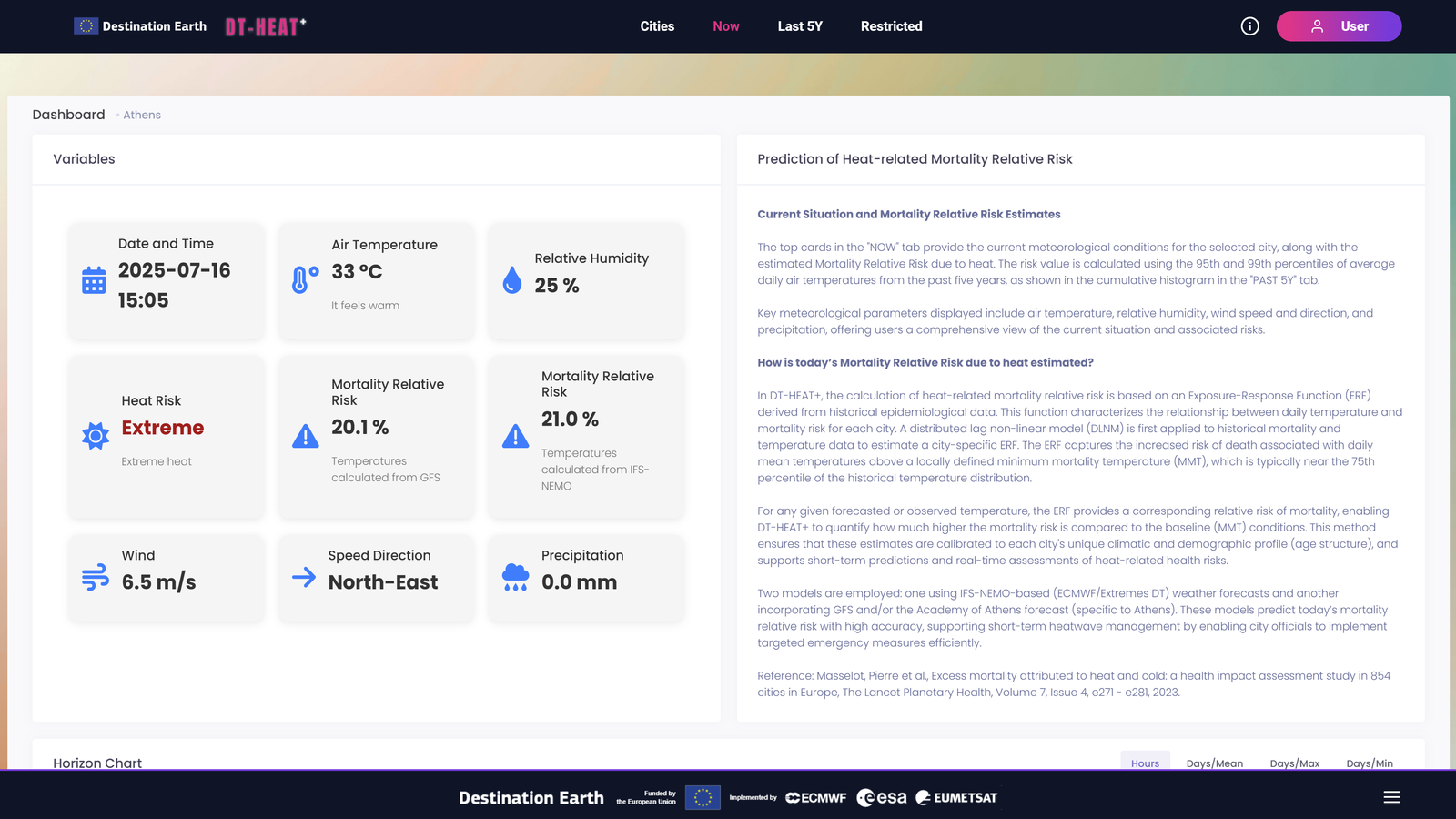The image size is (1456, 819).
Task: Click the arrow icon for Speed Direction
Action: click(x=304, y=577)
